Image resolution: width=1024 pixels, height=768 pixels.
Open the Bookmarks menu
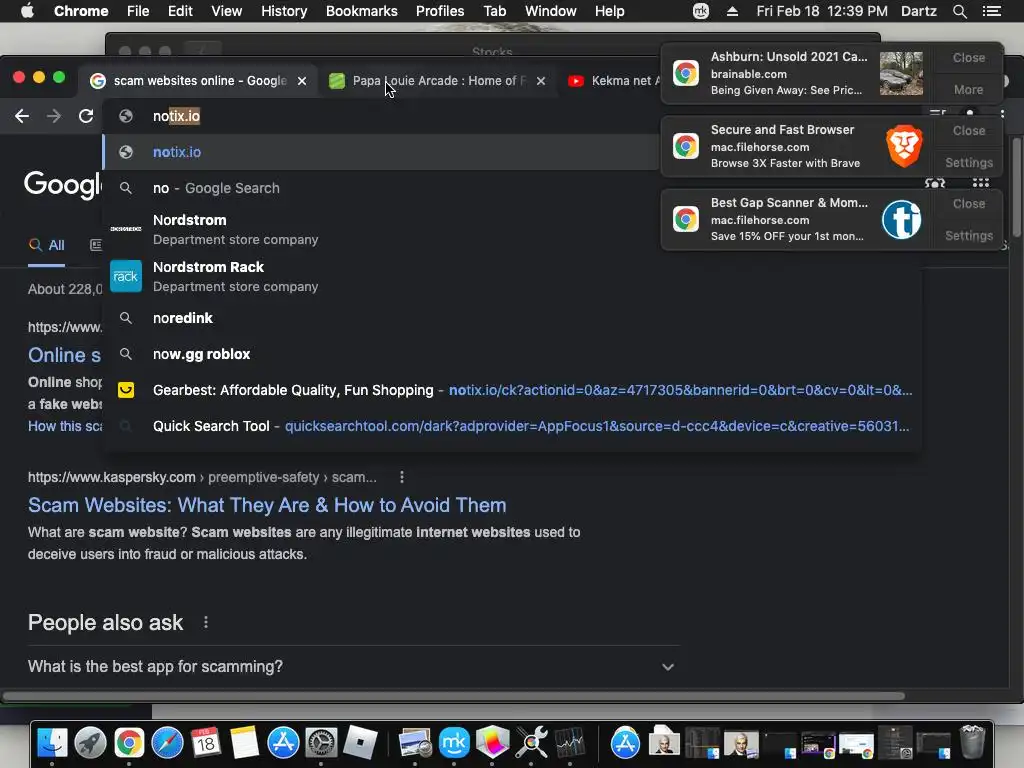362,11
